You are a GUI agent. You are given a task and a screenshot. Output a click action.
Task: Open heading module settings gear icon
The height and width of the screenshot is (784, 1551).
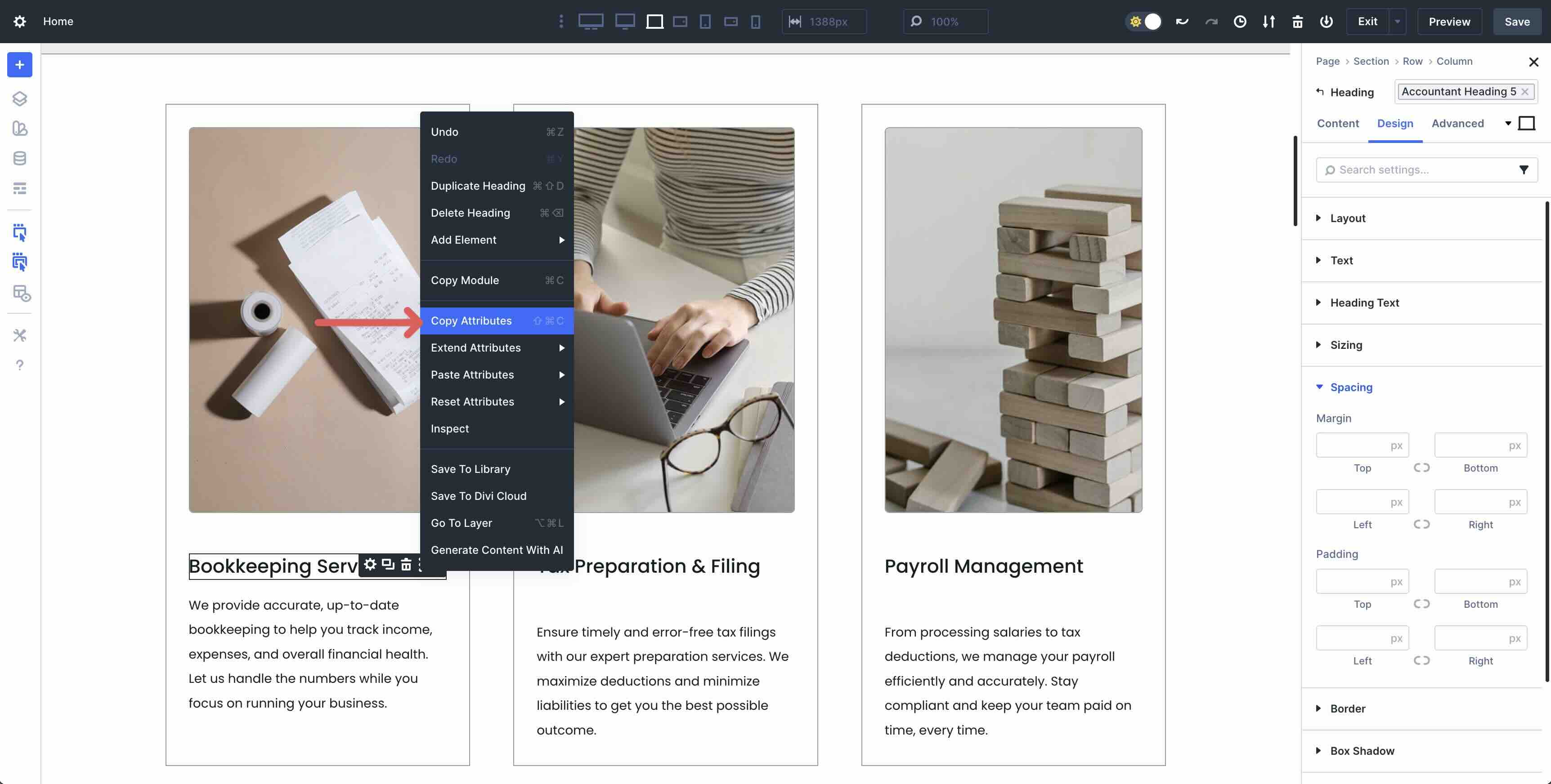(370, 564)
